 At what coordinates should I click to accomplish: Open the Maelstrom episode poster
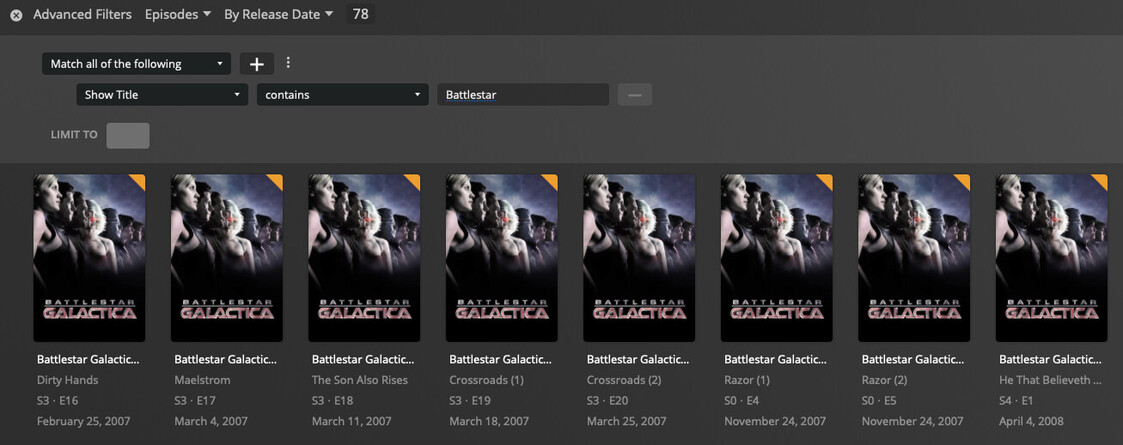pos(226,257)
